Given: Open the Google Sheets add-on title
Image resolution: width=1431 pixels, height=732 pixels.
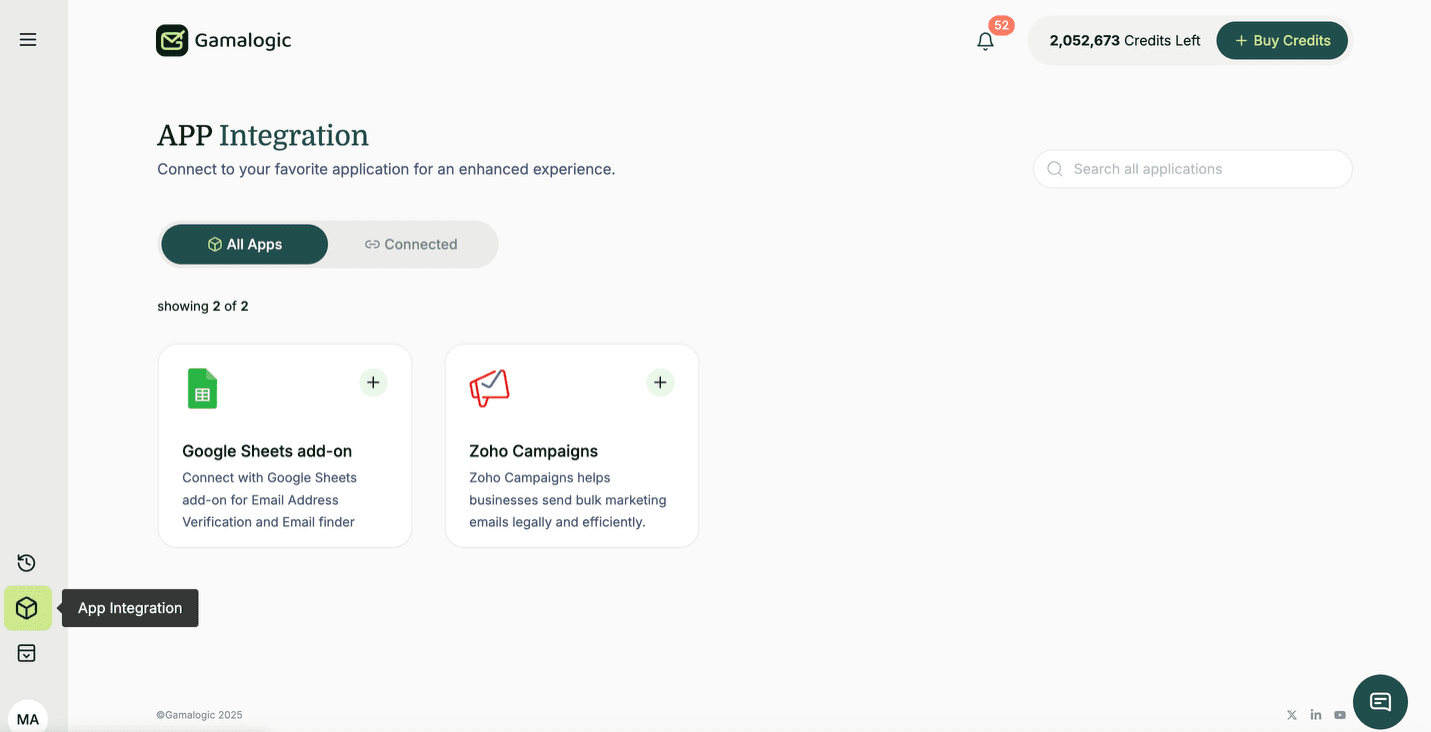Looking at the screenshot, I should click(x=267, y=451).
